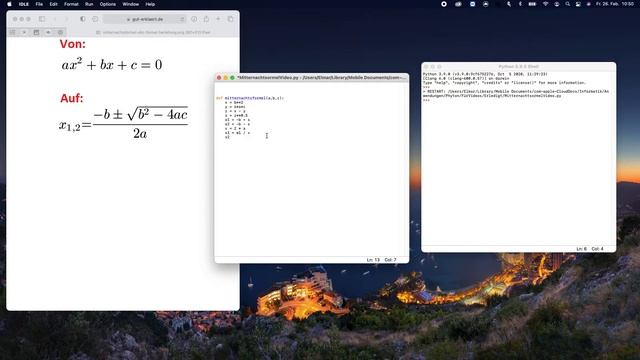
Task: Click the Safari privacy shield icon
Action: pos(83,19)
